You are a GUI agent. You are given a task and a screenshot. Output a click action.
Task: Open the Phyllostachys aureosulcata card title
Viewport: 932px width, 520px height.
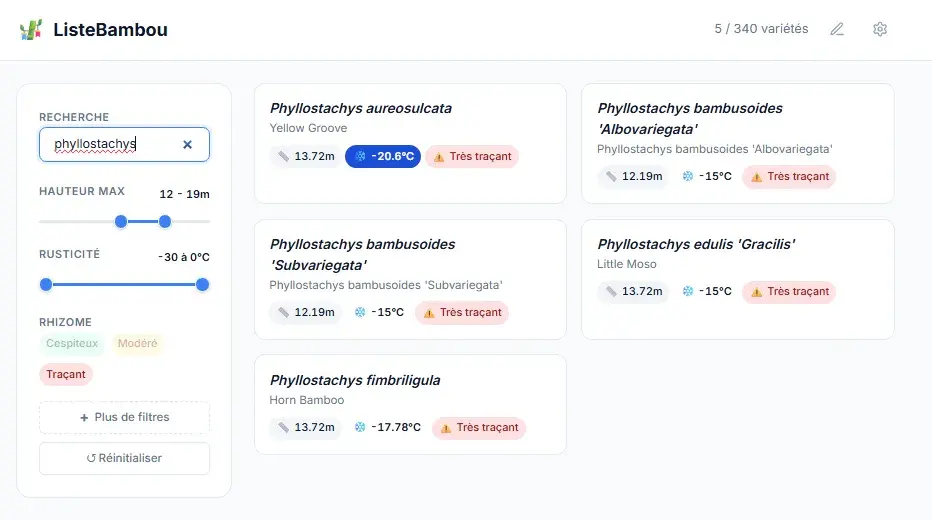click(361, 108)
